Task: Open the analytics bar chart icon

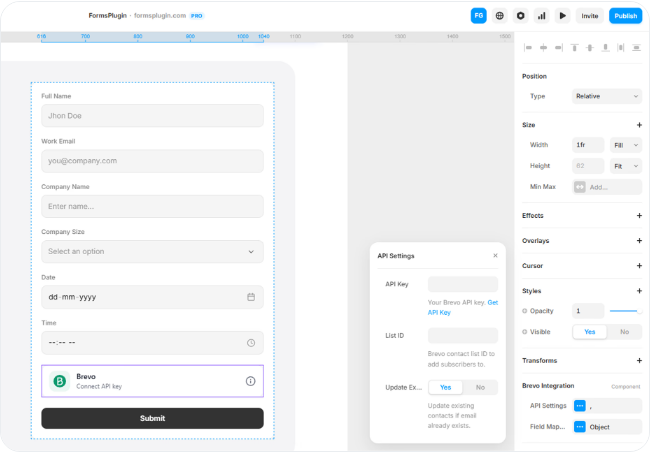Action: tap(541, 16)
